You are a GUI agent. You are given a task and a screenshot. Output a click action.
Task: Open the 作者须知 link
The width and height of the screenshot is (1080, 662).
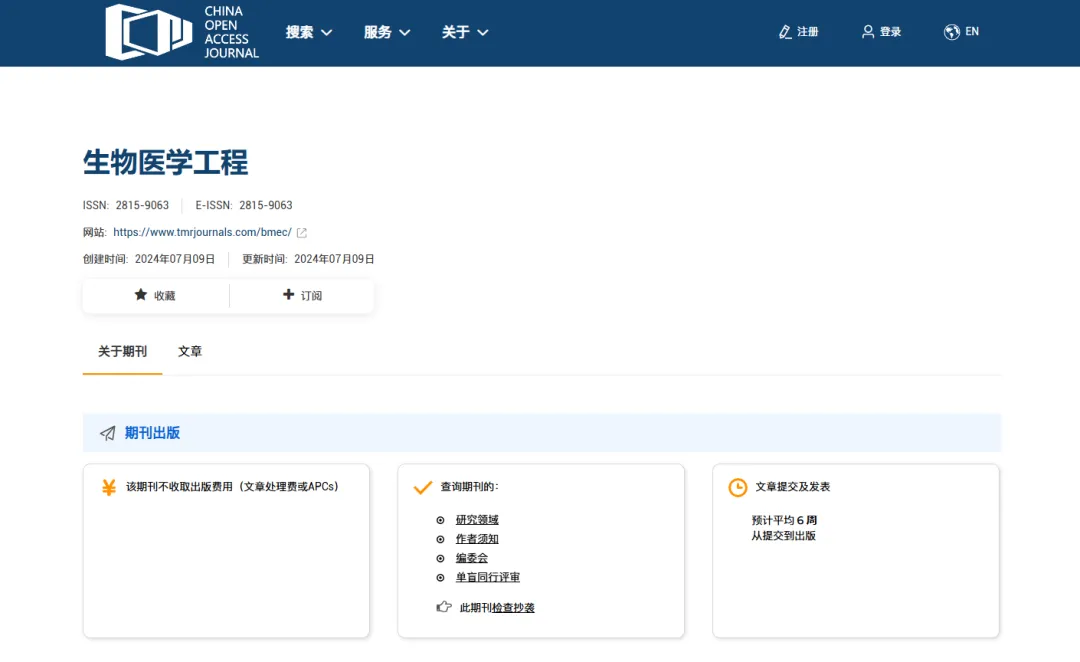tap(477, 539)
